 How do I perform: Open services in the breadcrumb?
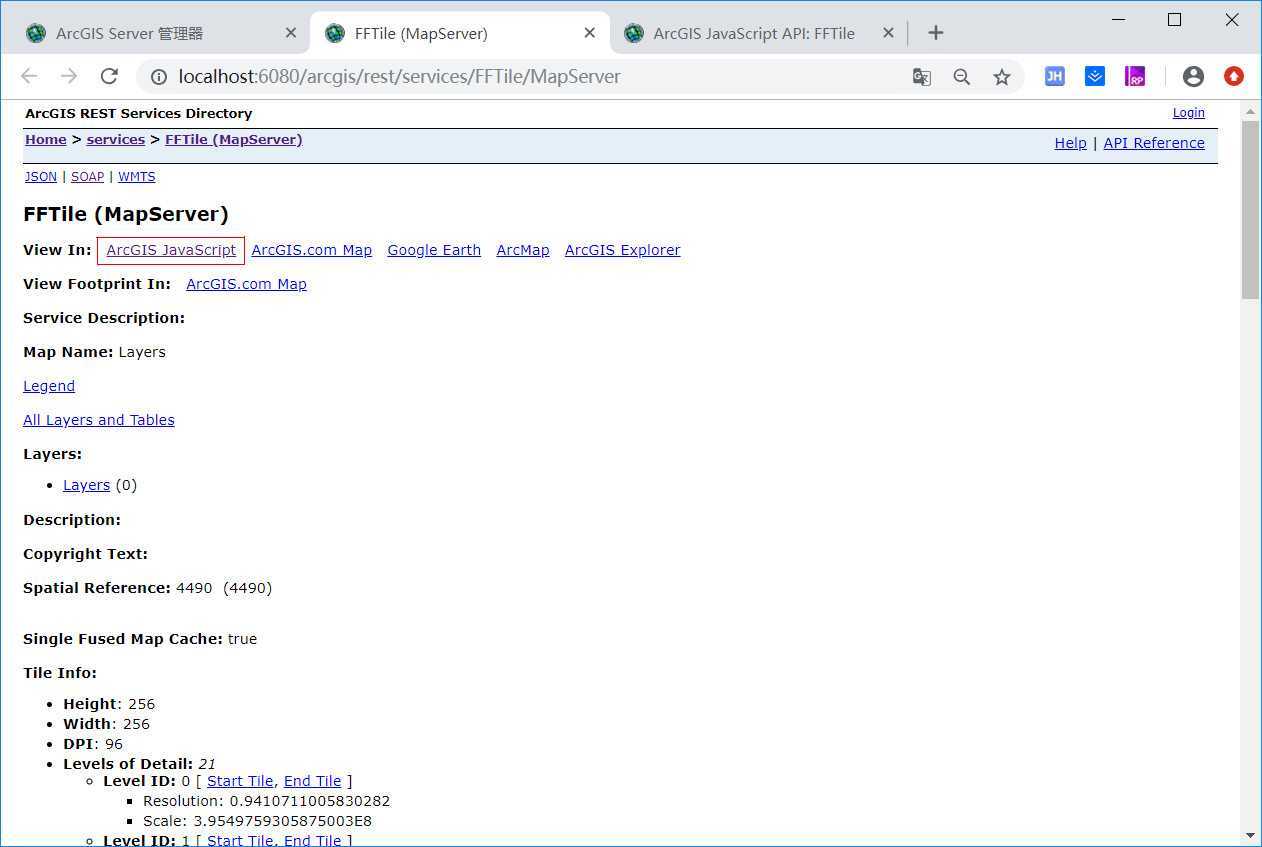(116, 140)
